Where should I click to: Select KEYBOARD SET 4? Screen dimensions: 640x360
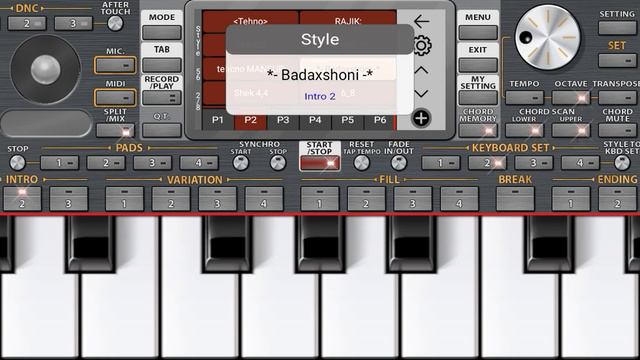point(580,163)
